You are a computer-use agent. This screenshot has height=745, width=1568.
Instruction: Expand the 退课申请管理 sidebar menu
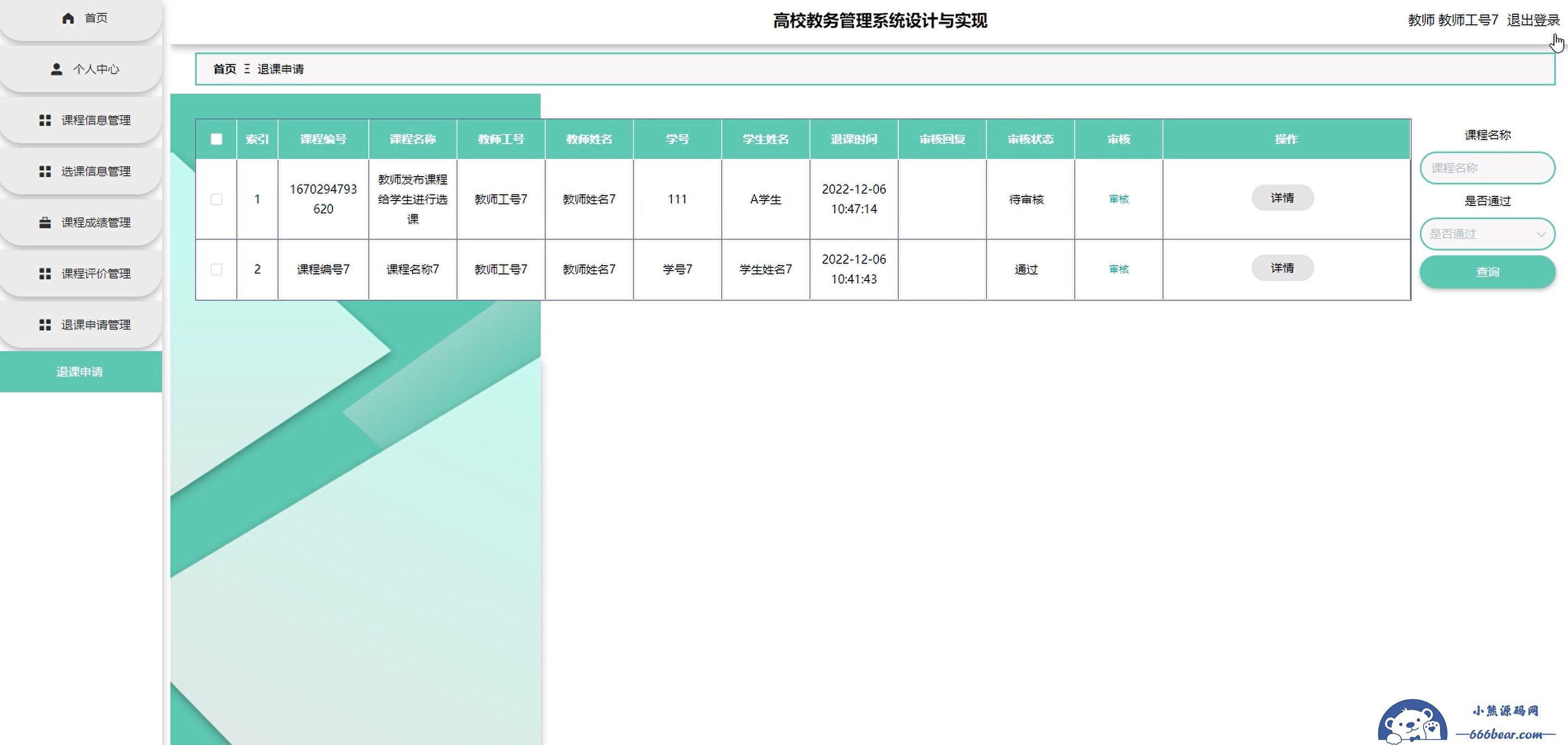95,325
